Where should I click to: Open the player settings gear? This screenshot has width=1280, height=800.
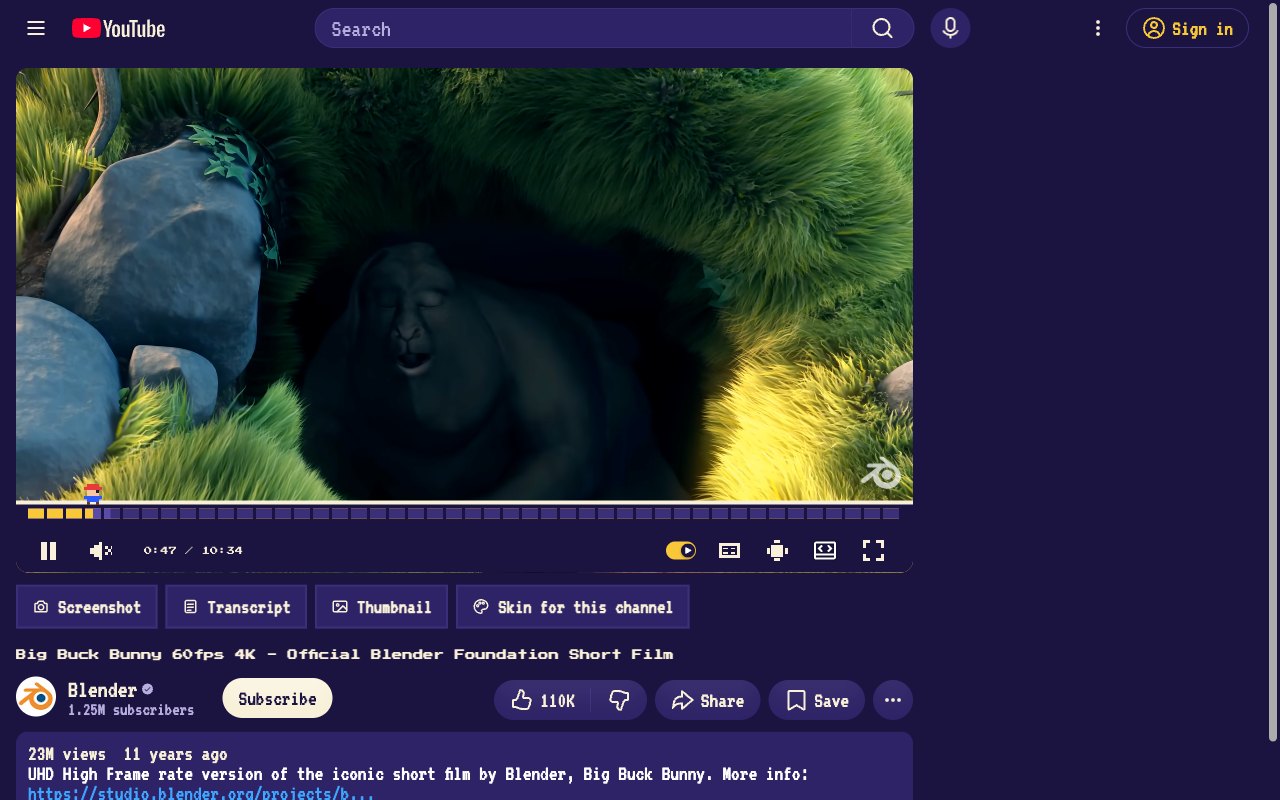pyautogui.click(x=777, y=550)
